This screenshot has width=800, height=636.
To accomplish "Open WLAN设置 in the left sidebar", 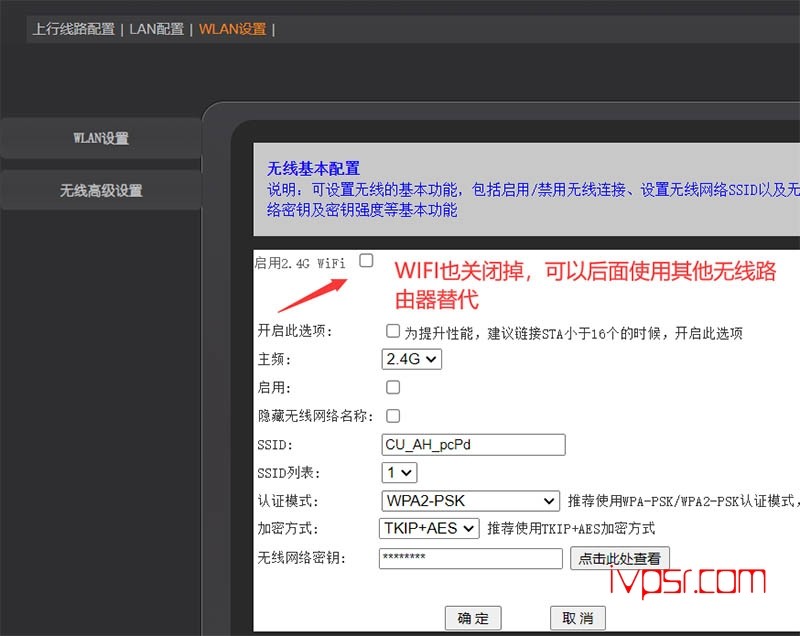I will [101, 138].
